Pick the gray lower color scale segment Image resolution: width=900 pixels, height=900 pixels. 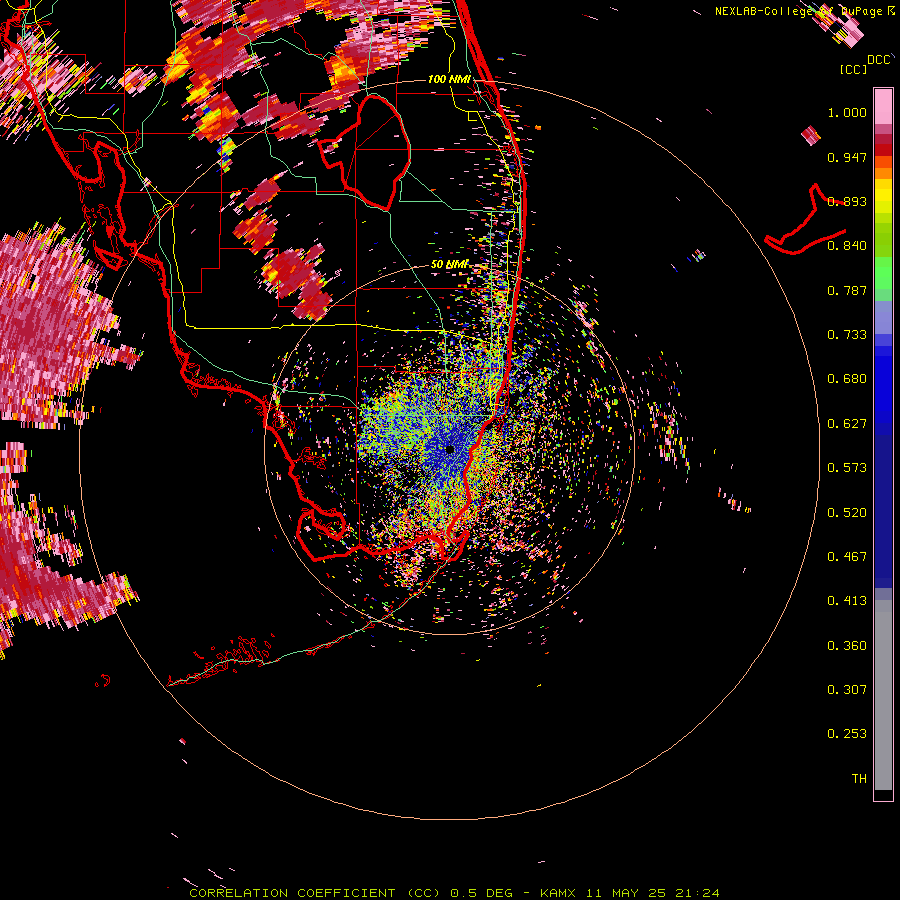click(x=883, y=695)
